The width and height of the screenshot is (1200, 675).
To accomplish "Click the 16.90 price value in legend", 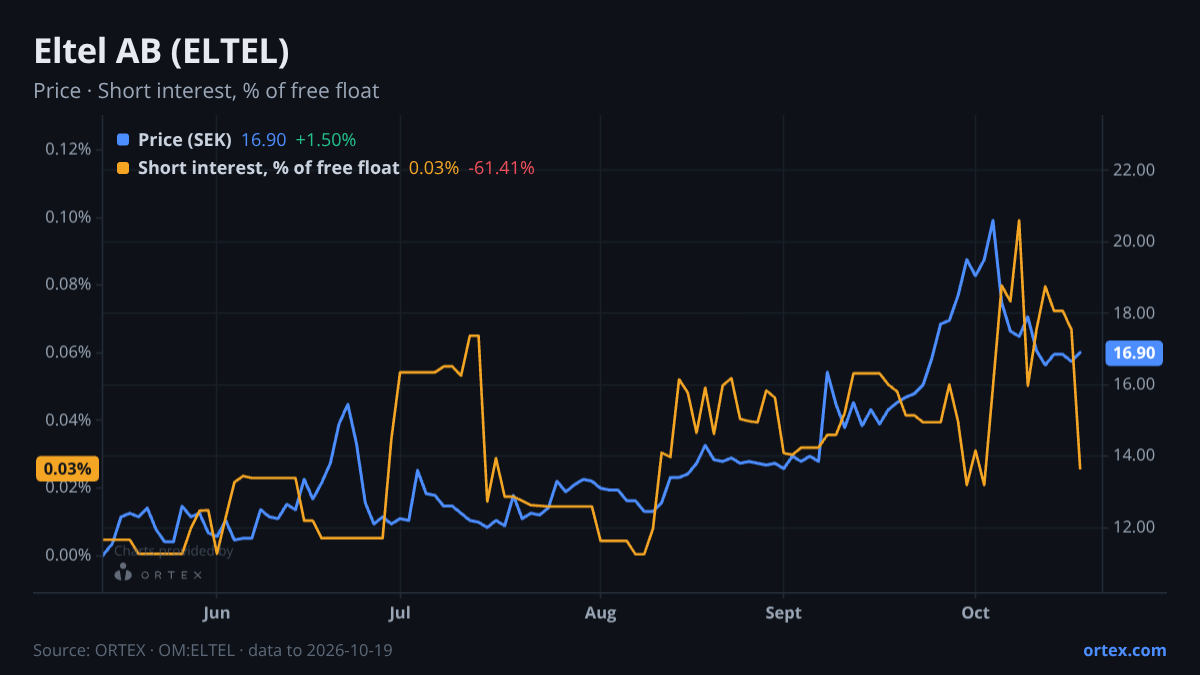I will [x=263, y=140].
